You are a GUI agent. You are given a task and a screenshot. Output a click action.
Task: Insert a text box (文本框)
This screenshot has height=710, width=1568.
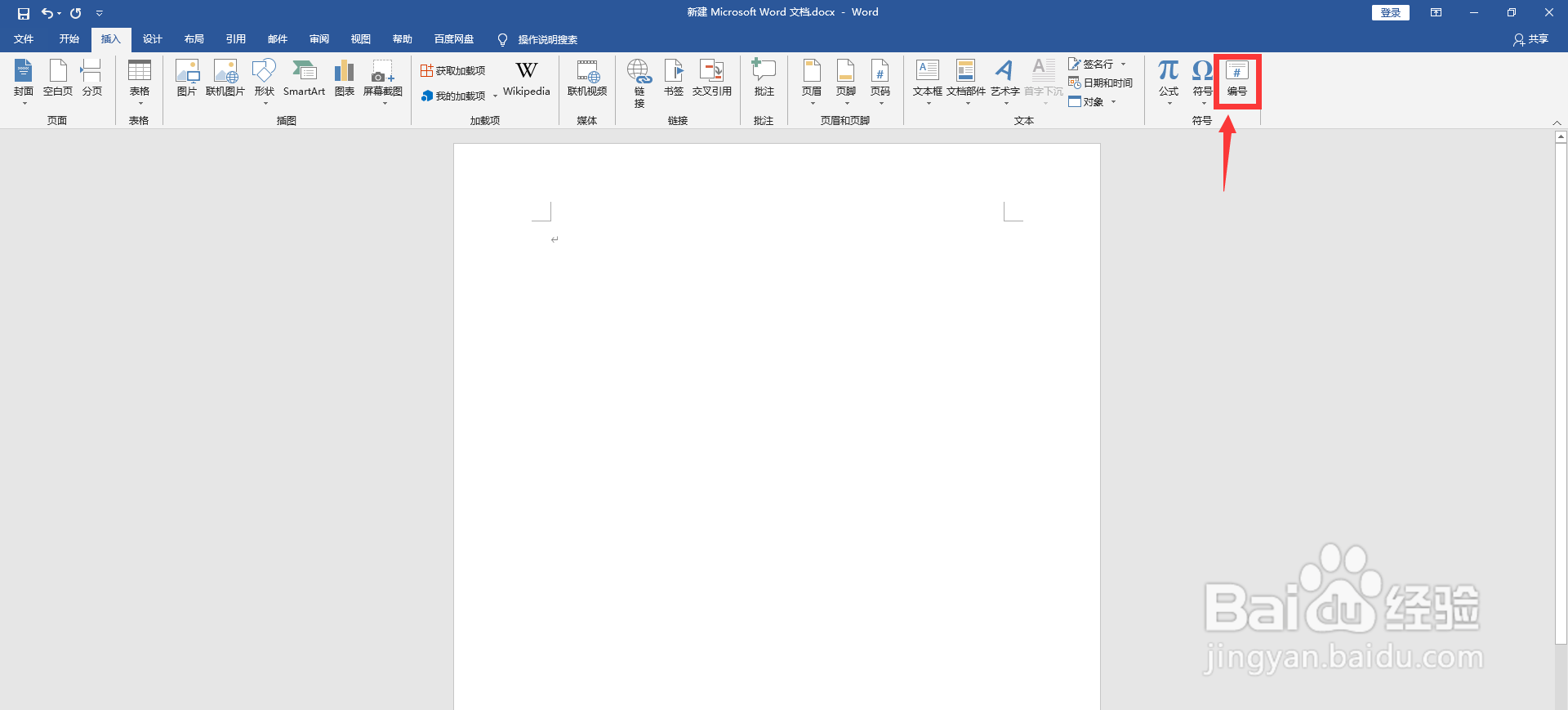[928, 81]
